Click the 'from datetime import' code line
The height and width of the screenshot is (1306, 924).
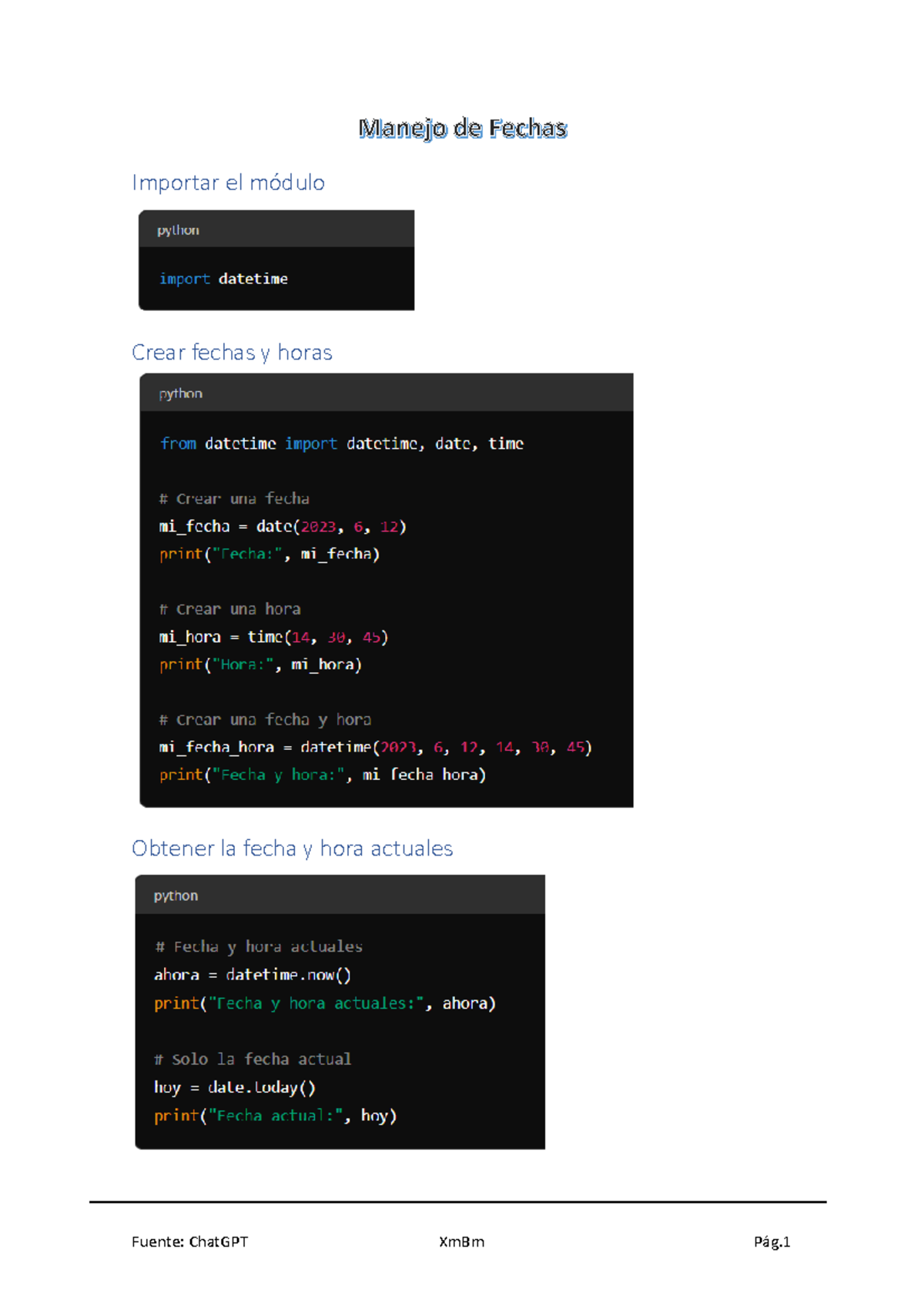pos(341,444)
